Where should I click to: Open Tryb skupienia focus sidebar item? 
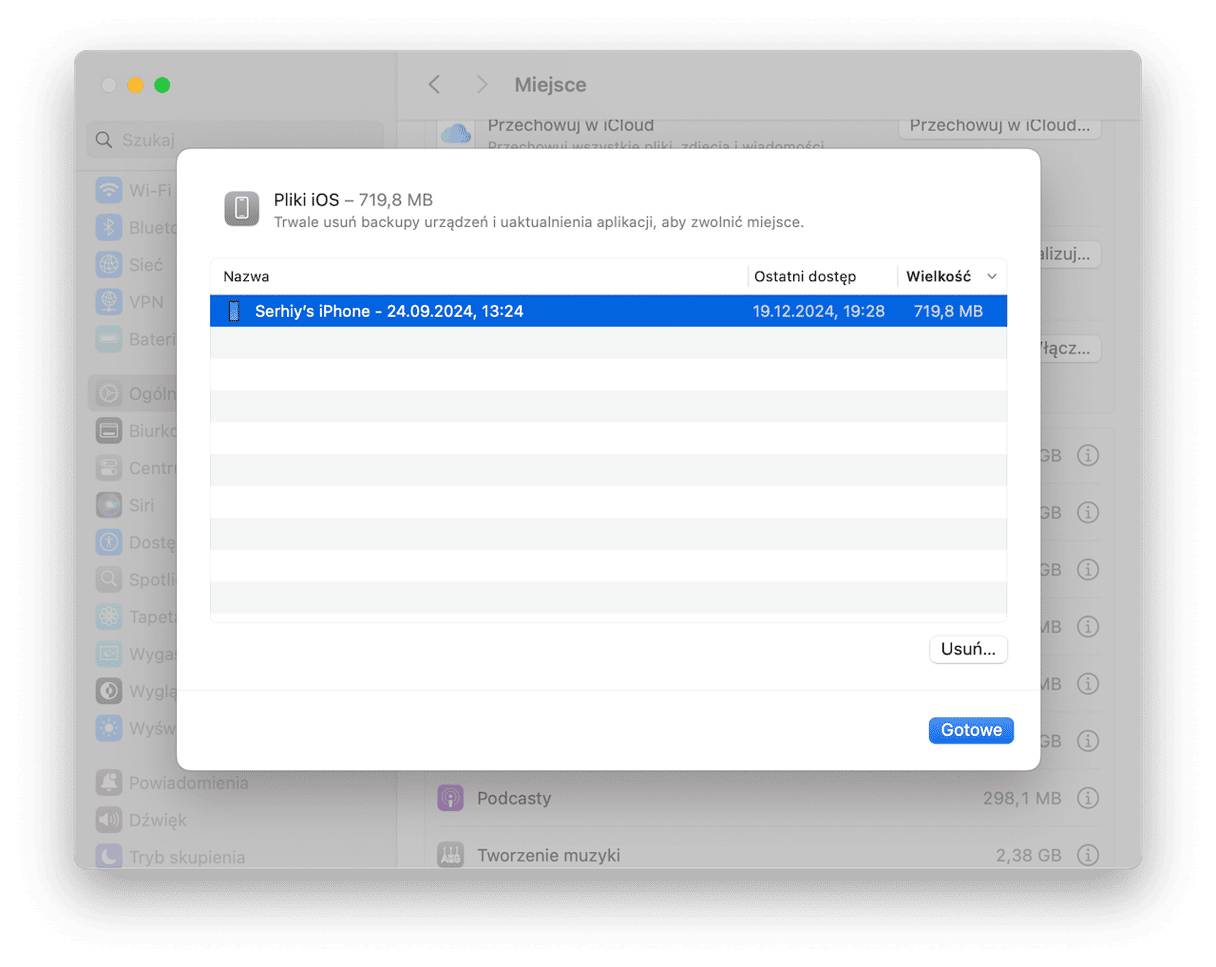[x=170, y=857]
